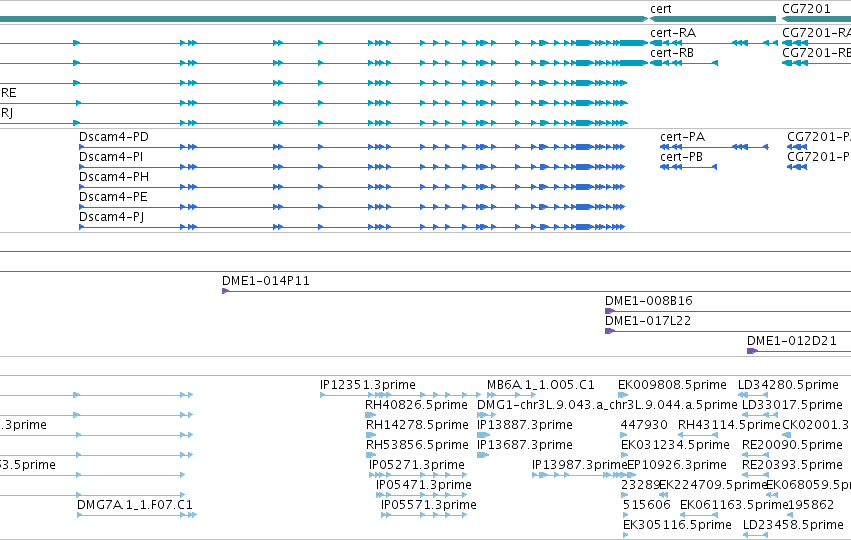Screen dimensions: 851x540
Task: Select the IP05271.3prime EST label
Action: (x=417, y=465)
